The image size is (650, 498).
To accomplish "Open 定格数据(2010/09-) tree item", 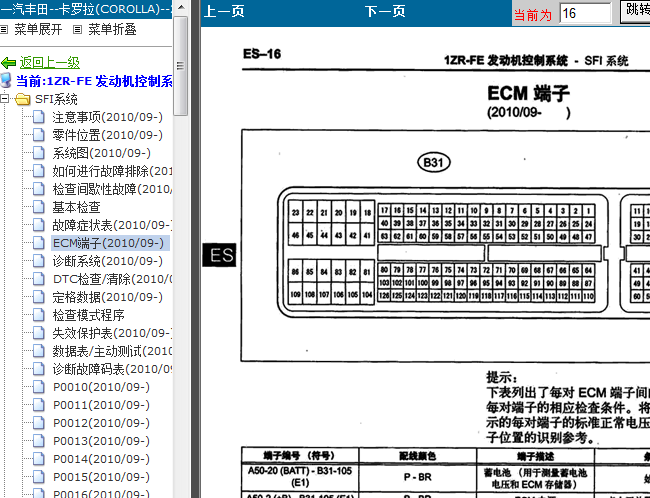I will coord(107,297).
